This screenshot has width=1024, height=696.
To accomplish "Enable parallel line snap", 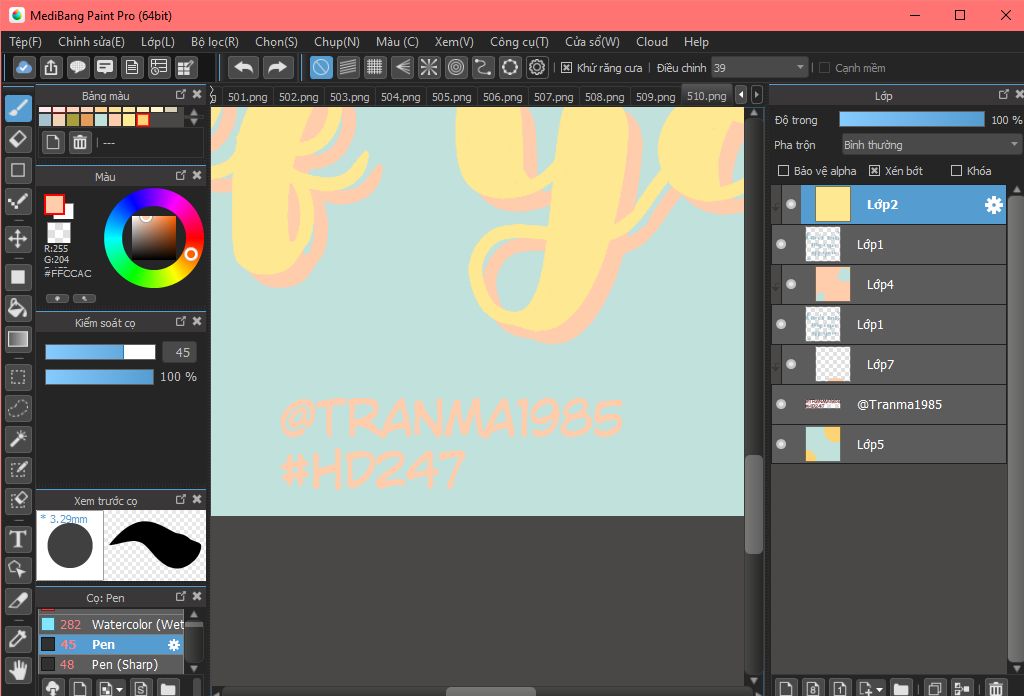I will tap(348, 67).
